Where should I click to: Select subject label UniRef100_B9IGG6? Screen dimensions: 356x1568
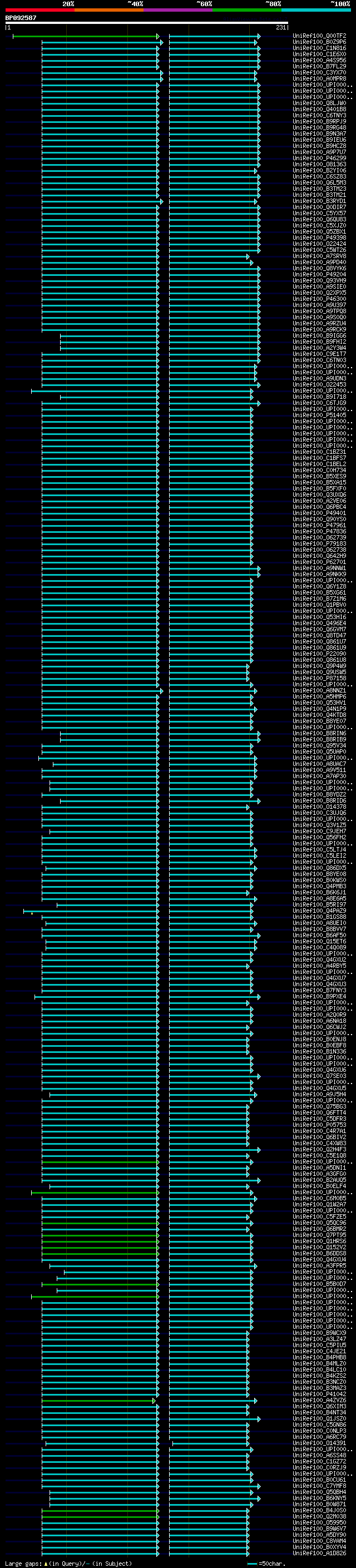click(x=319, y=336)
